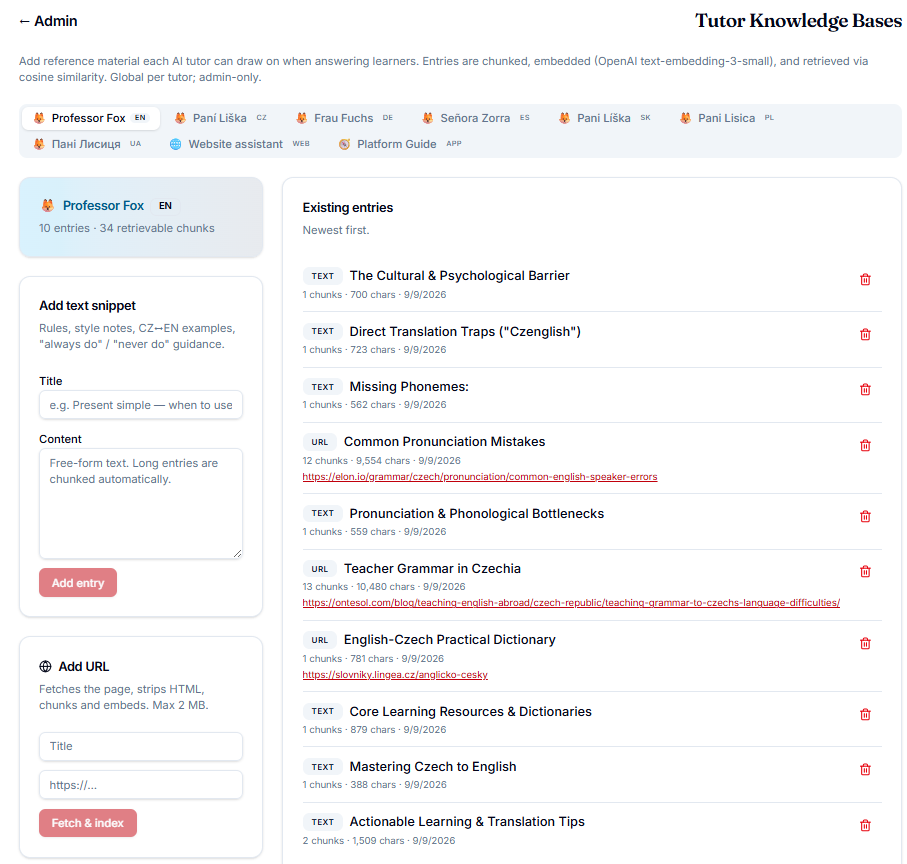Click 'English-Czech Practical Dictionary' title
Viewport: 907px width, 864px height.
click(449, 640)
